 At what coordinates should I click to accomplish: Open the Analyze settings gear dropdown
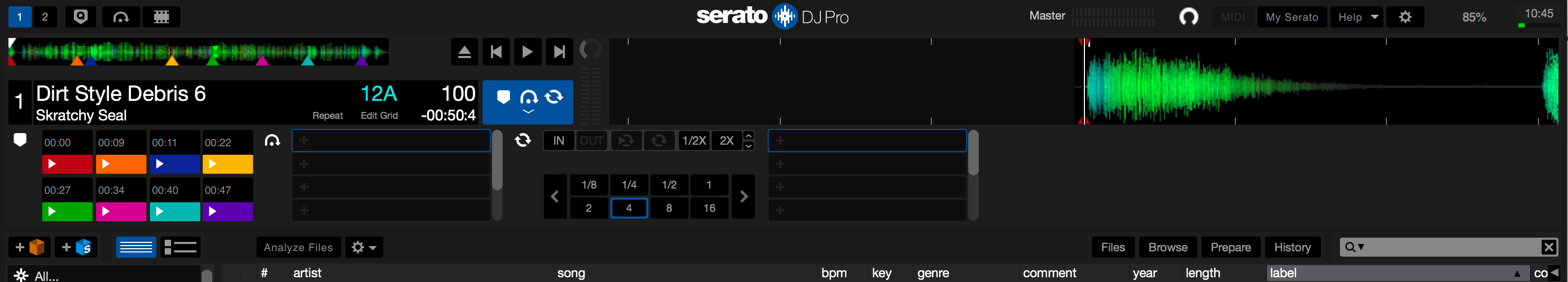click(x=364, y=247)
